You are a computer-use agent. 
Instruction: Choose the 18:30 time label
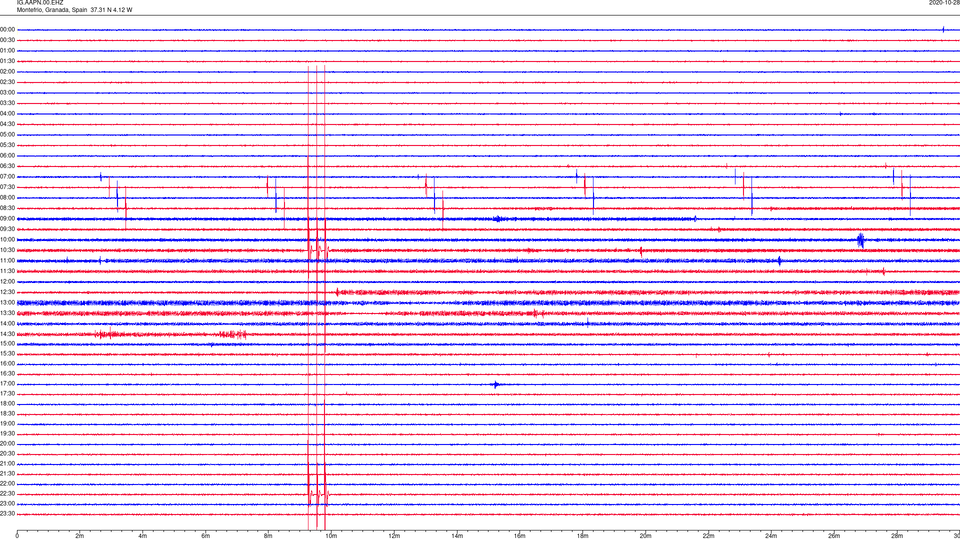[x=7, y=414]
